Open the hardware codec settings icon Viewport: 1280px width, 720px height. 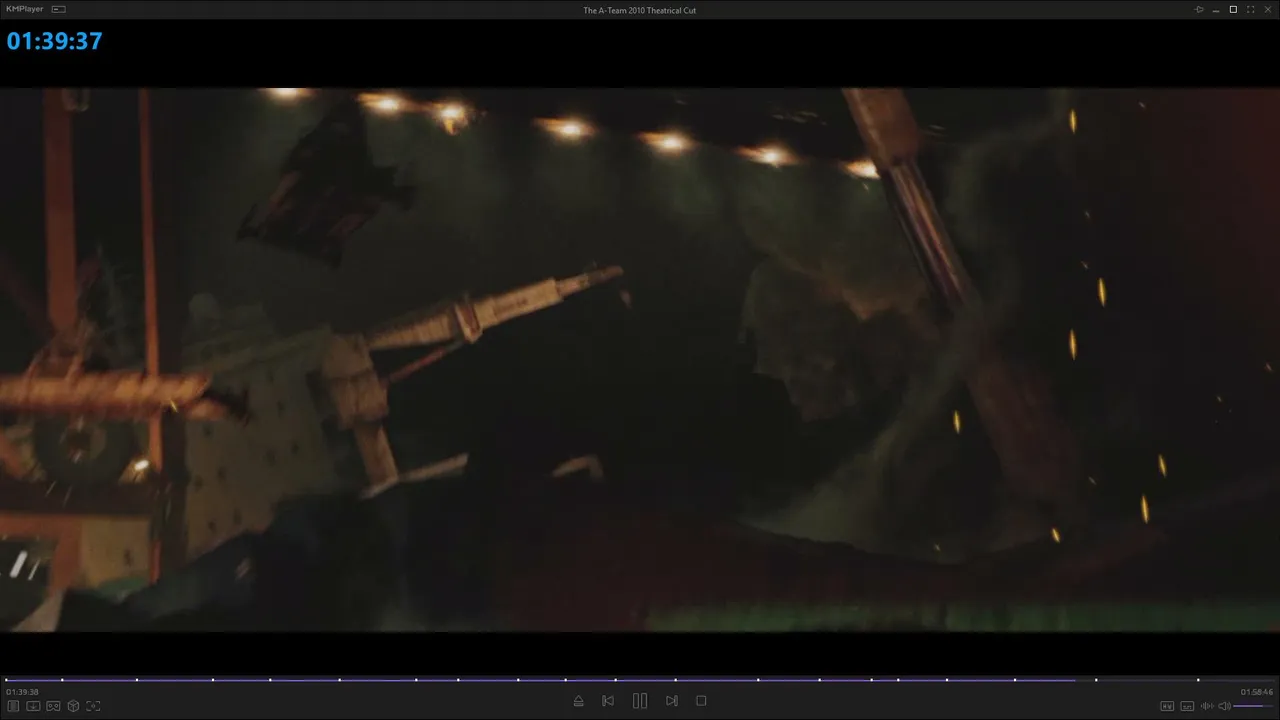[1167, 706]
